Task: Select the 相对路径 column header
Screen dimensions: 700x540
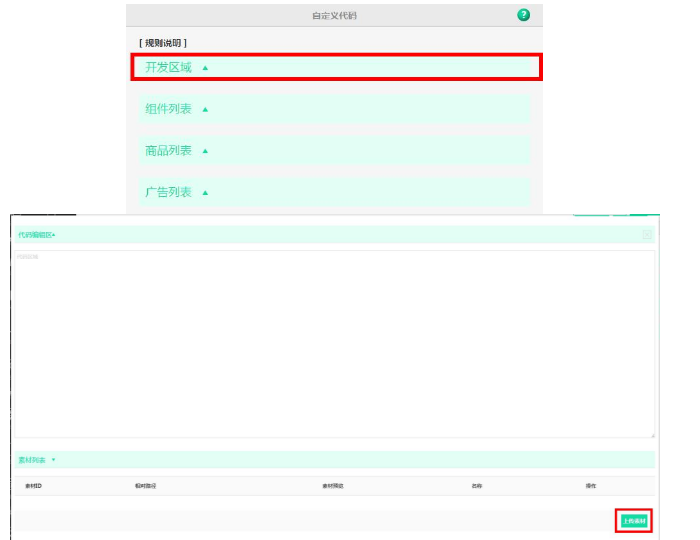Action: (146, 486)
